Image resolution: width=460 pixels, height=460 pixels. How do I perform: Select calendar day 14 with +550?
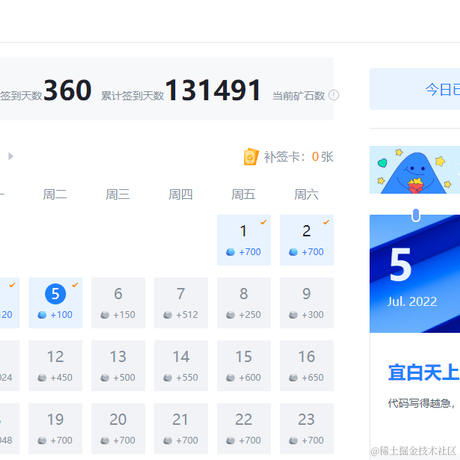pos(181,366)
